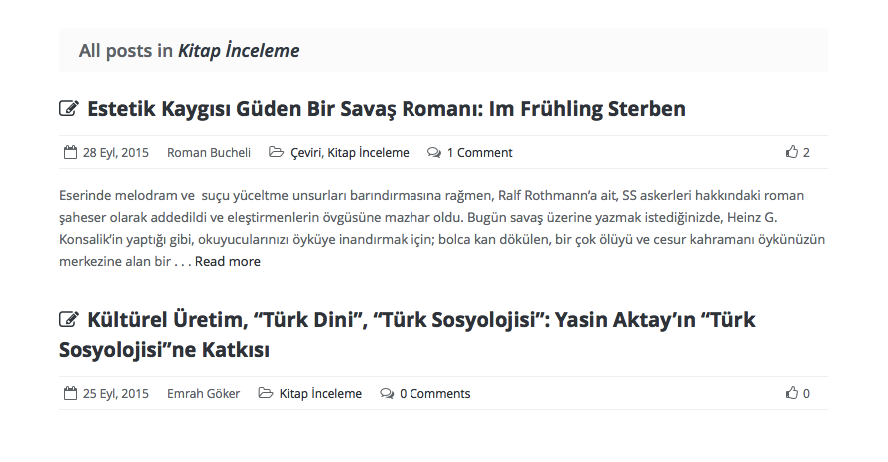Open author Emrah Göker's page
This screenshot has height=462, width=888.
pos(203,394)
